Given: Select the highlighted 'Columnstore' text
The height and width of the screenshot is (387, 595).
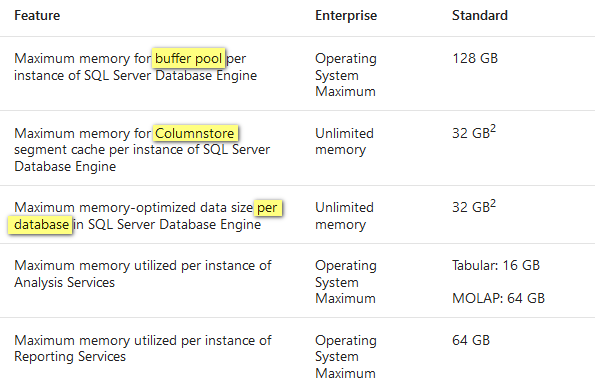Looking at the screenshot, I should tap(195, 133).
